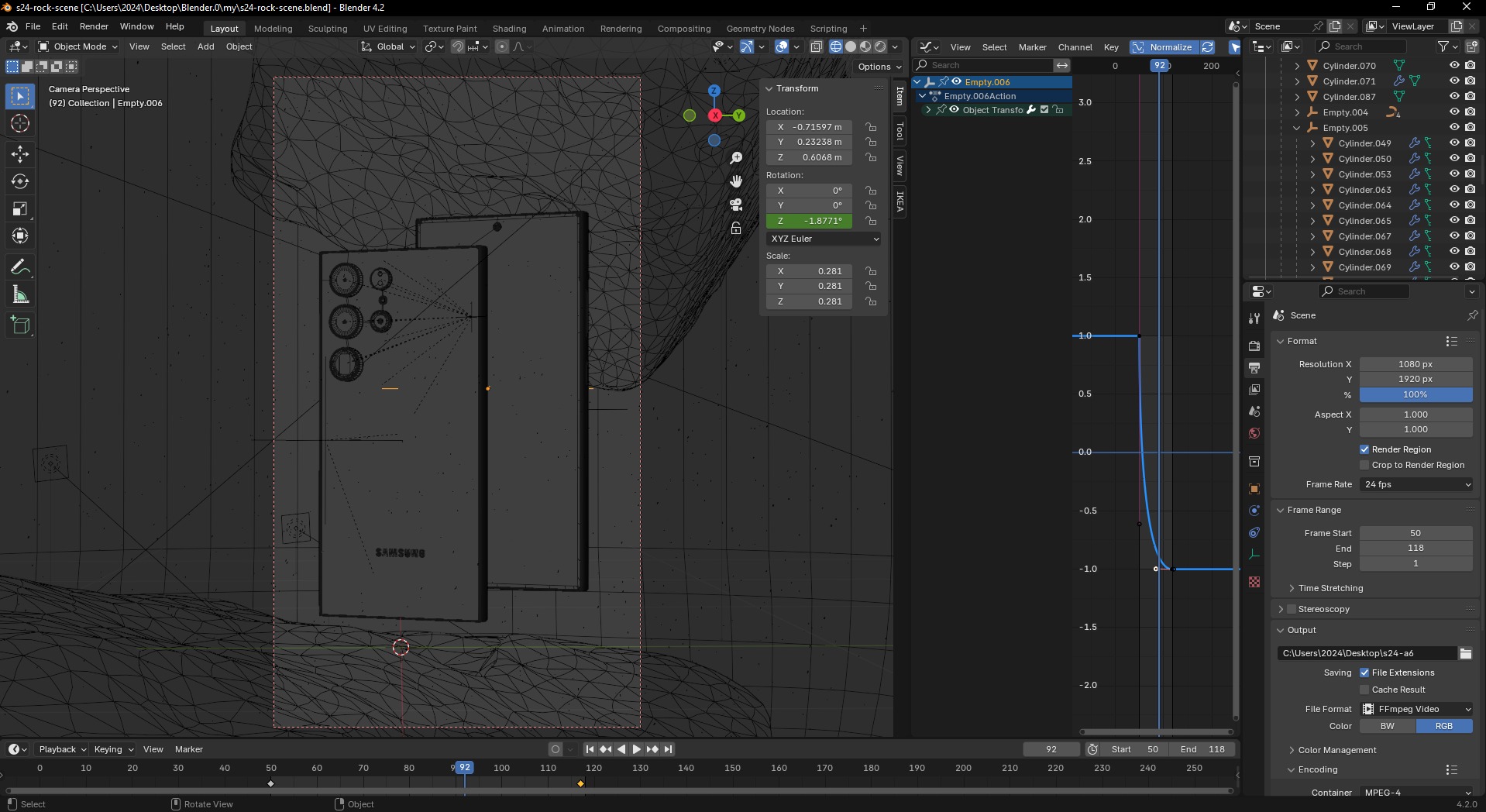Open the viewport Options popover
The image size is (1486, 812).
(x=879, y=67)
